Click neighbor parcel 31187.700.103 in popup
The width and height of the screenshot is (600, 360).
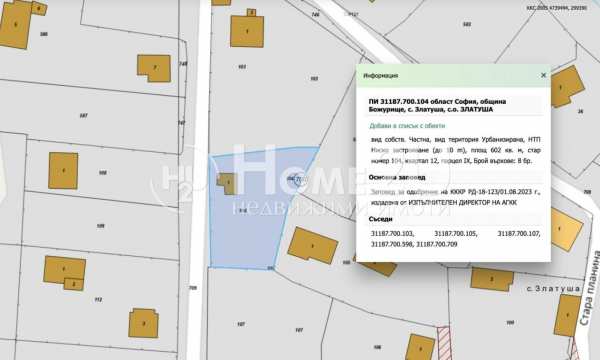click(392, 233)
